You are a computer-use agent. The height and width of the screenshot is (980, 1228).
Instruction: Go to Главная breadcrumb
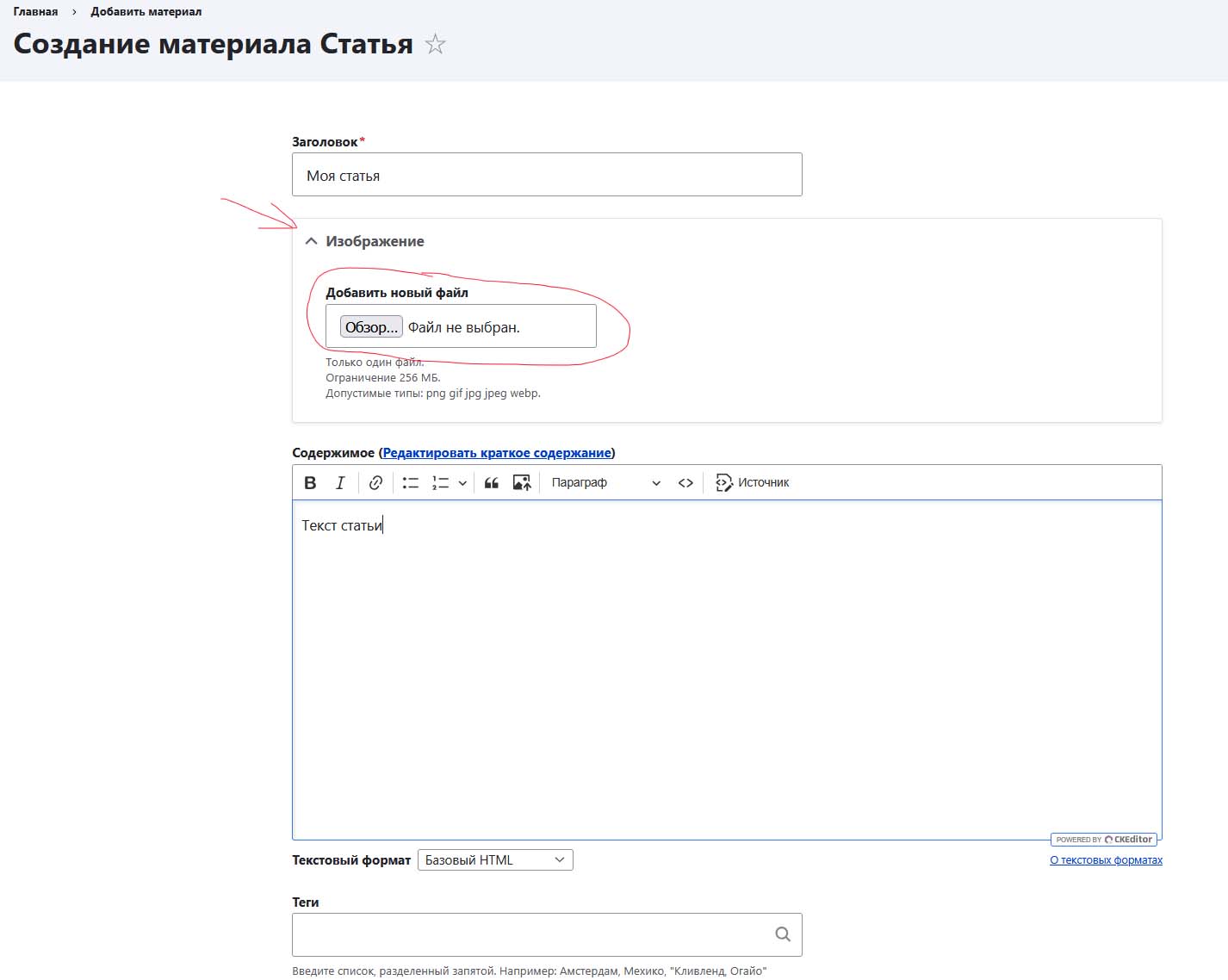(x=35, y=12)
